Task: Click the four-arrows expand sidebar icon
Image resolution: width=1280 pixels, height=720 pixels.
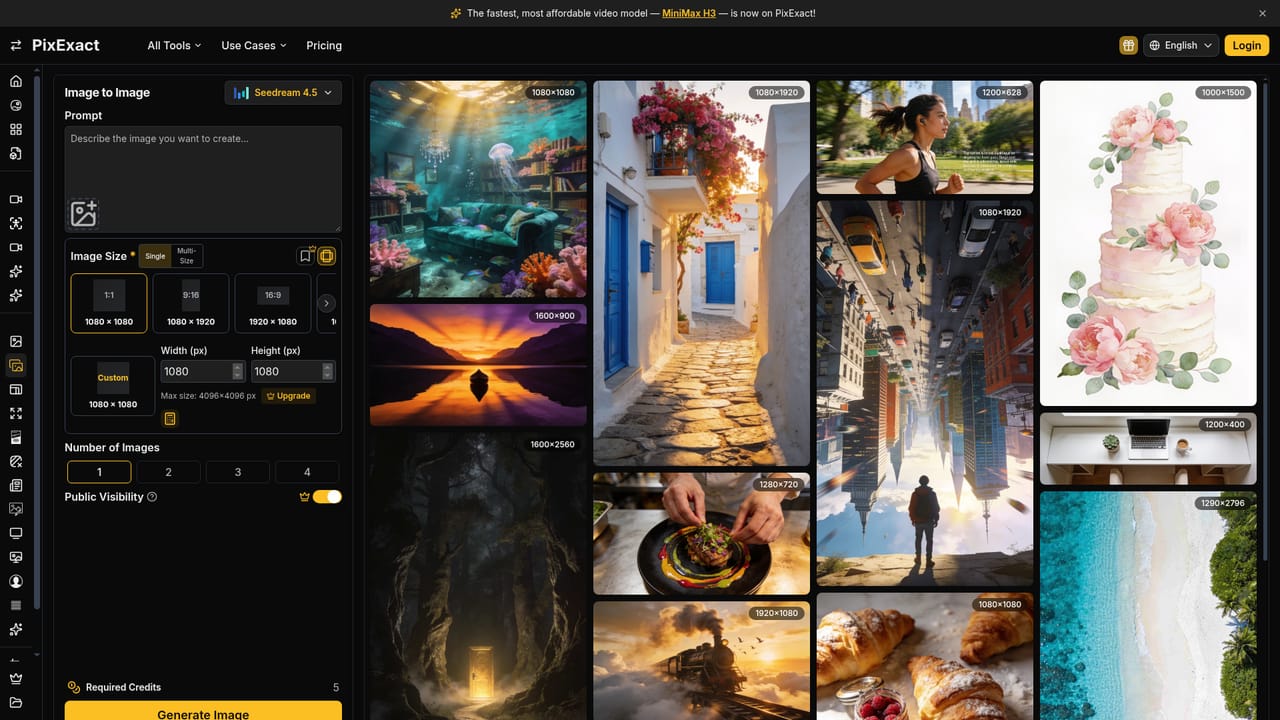Action: 15,413
